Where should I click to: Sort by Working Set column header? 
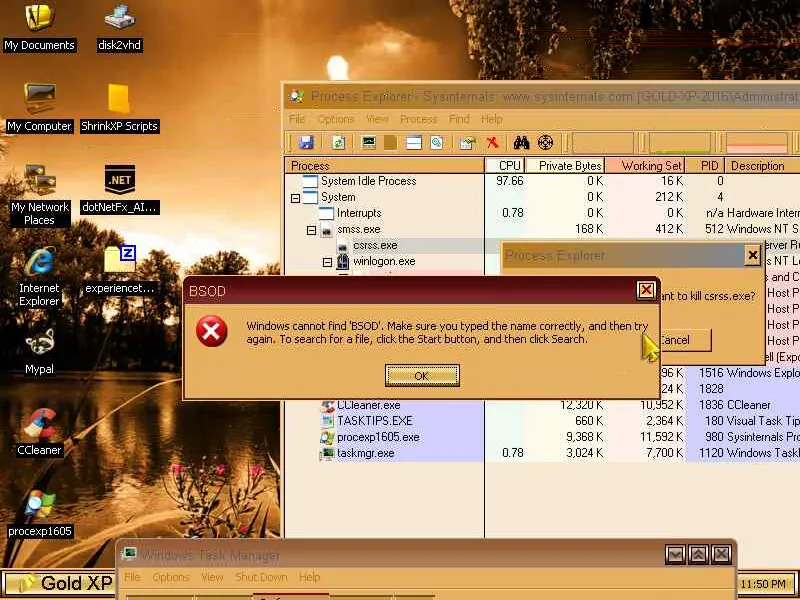pyautogui.click(x=645, y=165)
